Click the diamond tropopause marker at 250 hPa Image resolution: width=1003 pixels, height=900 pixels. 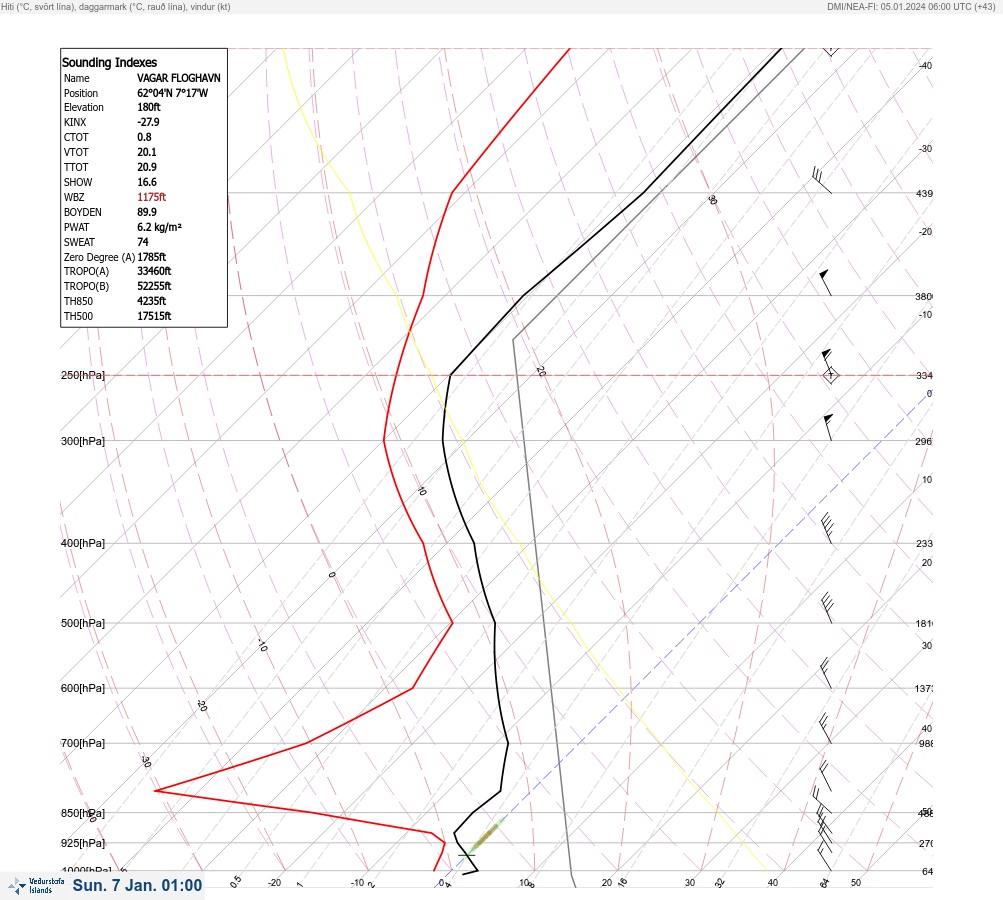pyautogui.click(x=830, y=375)
